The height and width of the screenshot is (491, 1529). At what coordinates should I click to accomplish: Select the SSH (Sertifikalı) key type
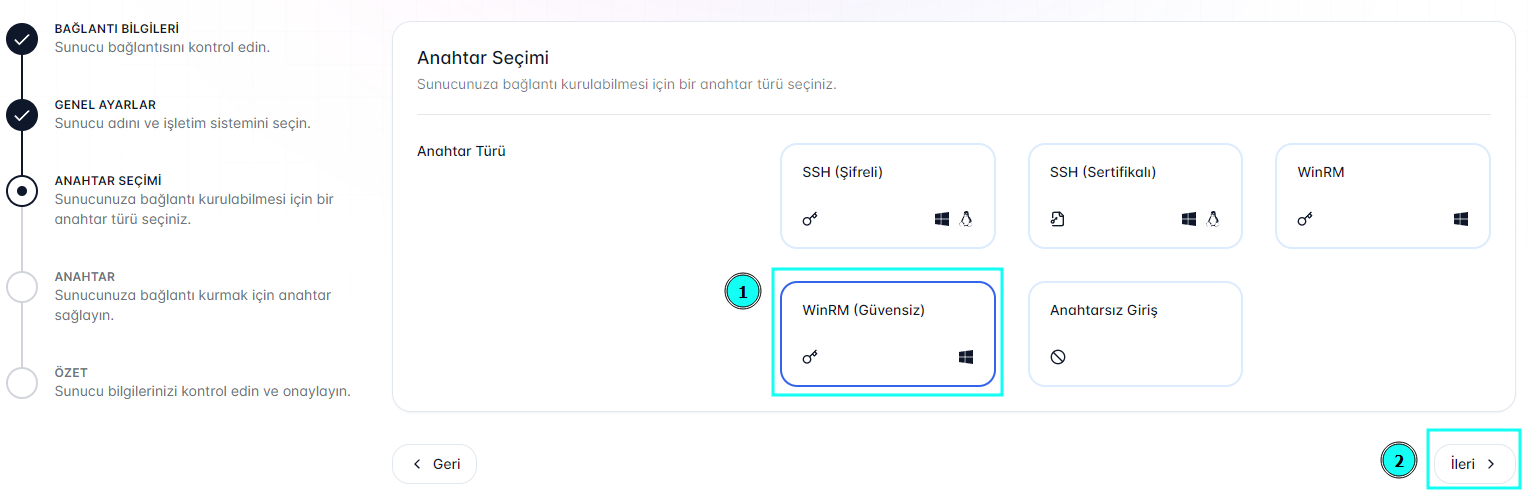[1135, 195]
